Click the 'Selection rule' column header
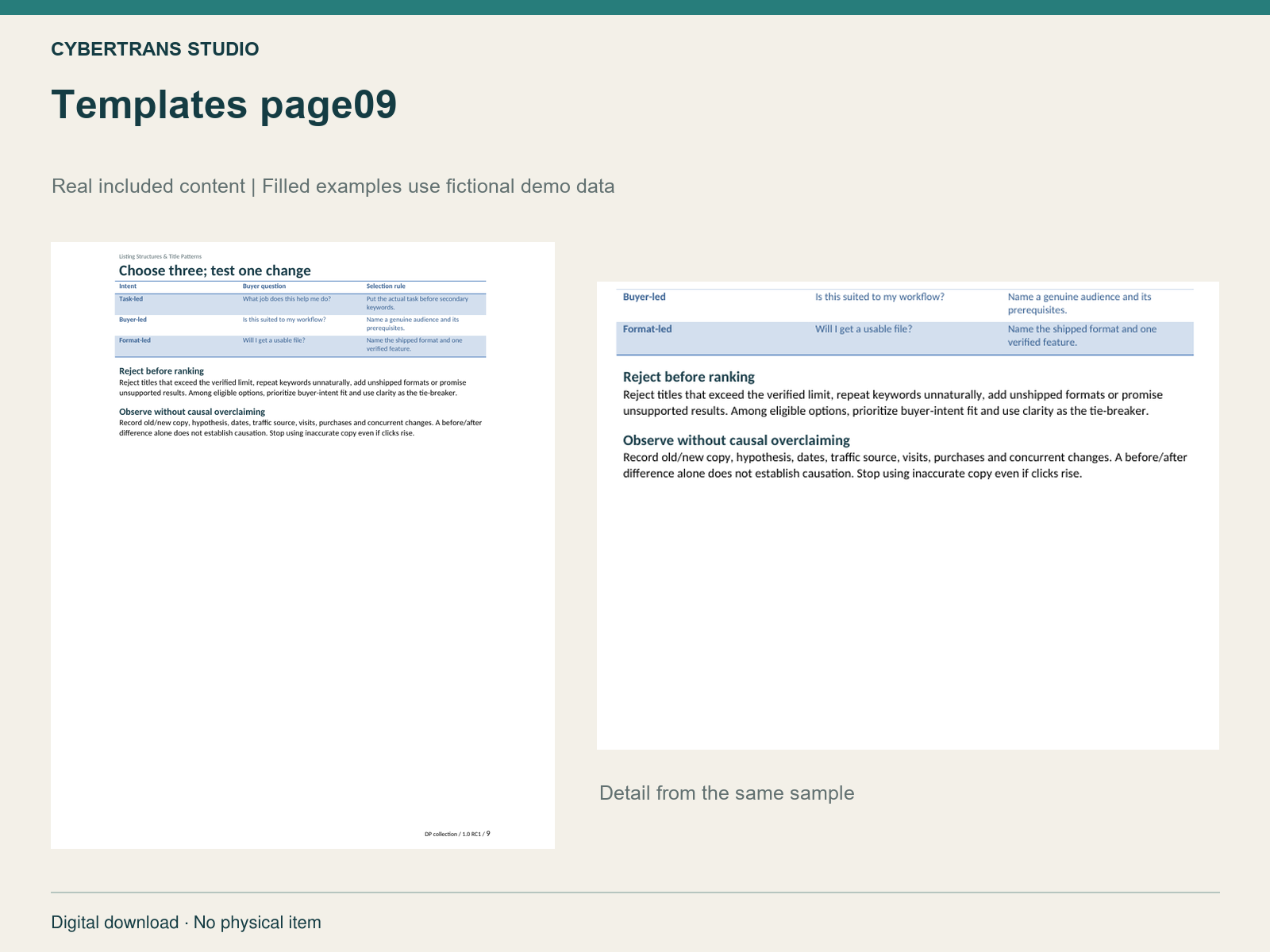 point(386,286)
